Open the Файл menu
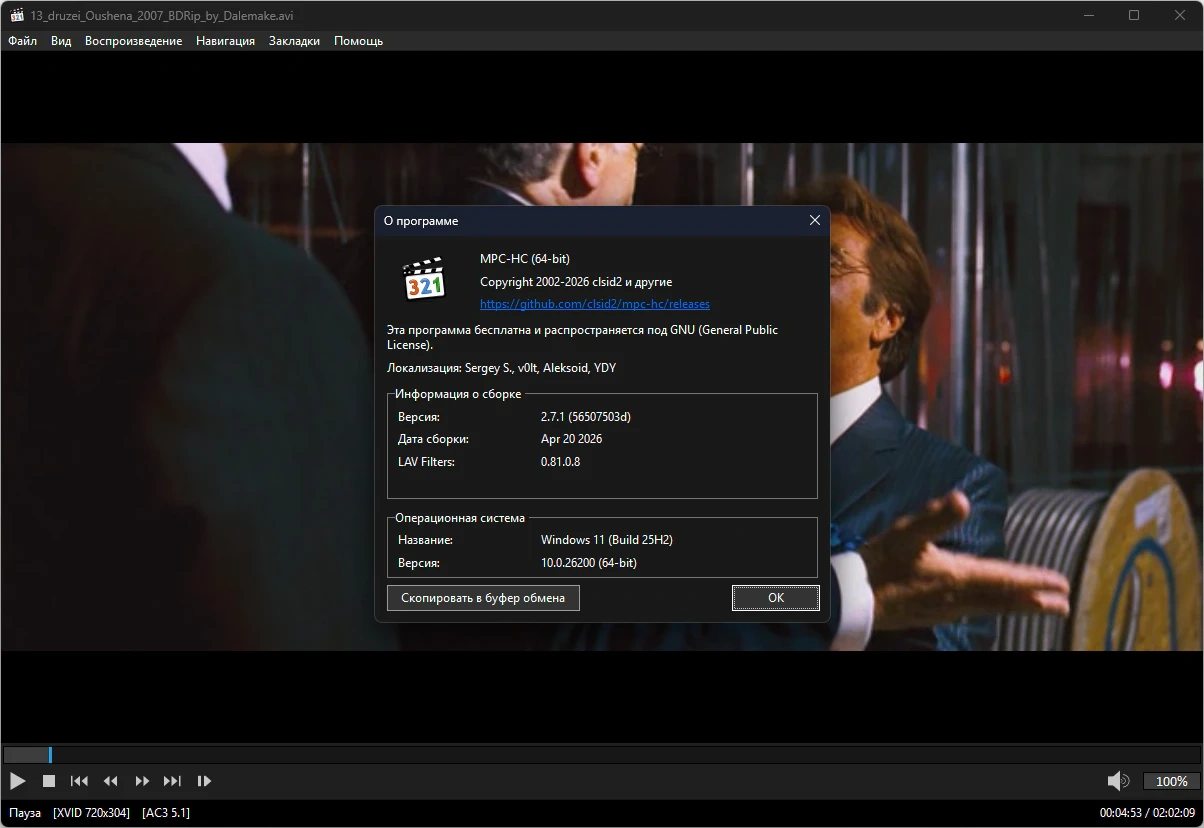Screen dimensions: 1204x828 click(x=22, y=41)
